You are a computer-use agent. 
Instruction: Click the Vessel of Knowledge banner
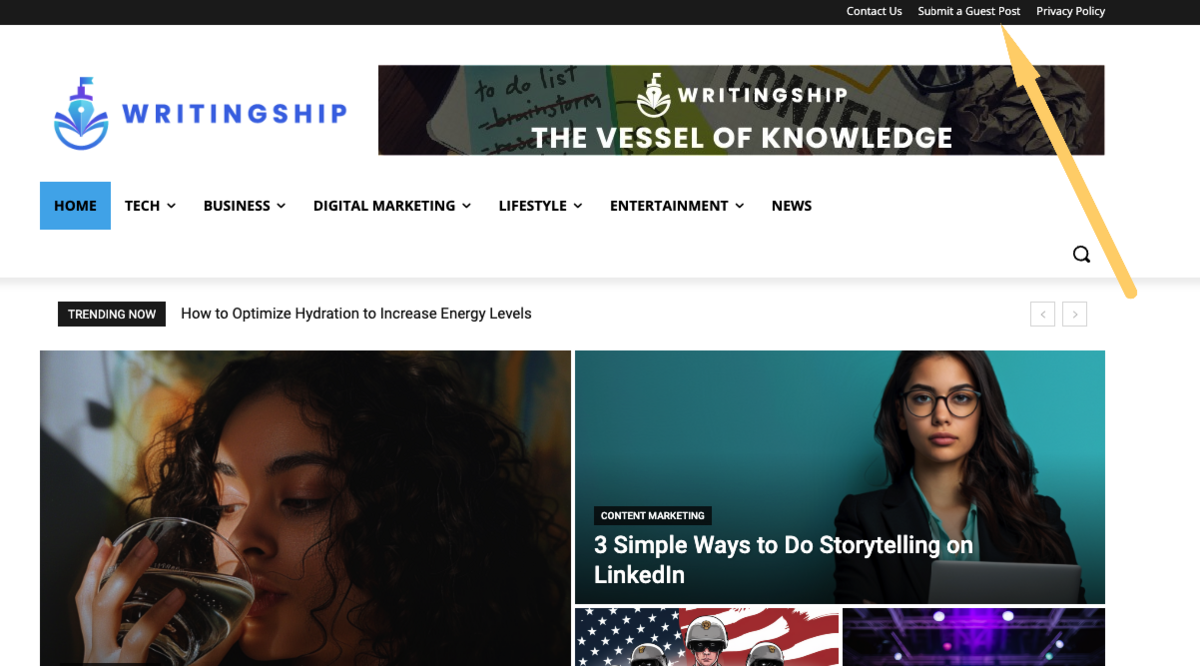tap(741, 110)
